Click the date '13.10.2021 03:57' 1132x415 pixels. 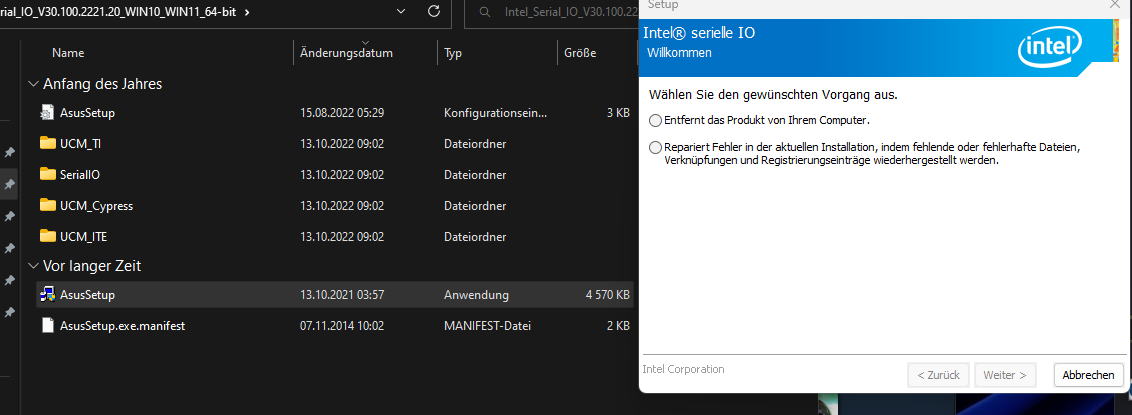341,294
